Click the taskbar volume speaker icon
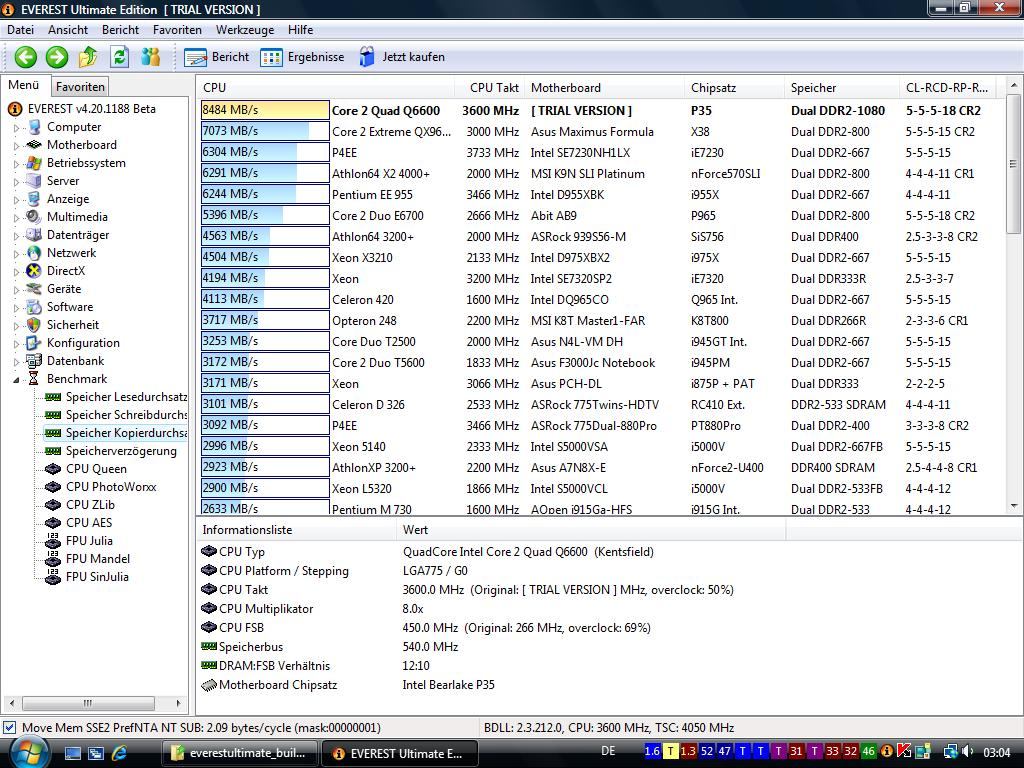 [968, 752]
